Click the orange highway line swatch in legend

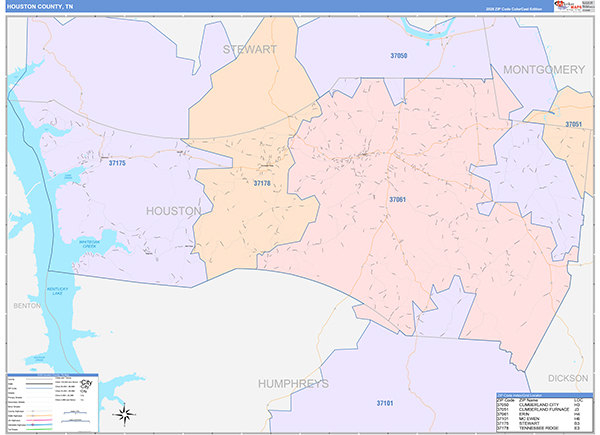39,415
